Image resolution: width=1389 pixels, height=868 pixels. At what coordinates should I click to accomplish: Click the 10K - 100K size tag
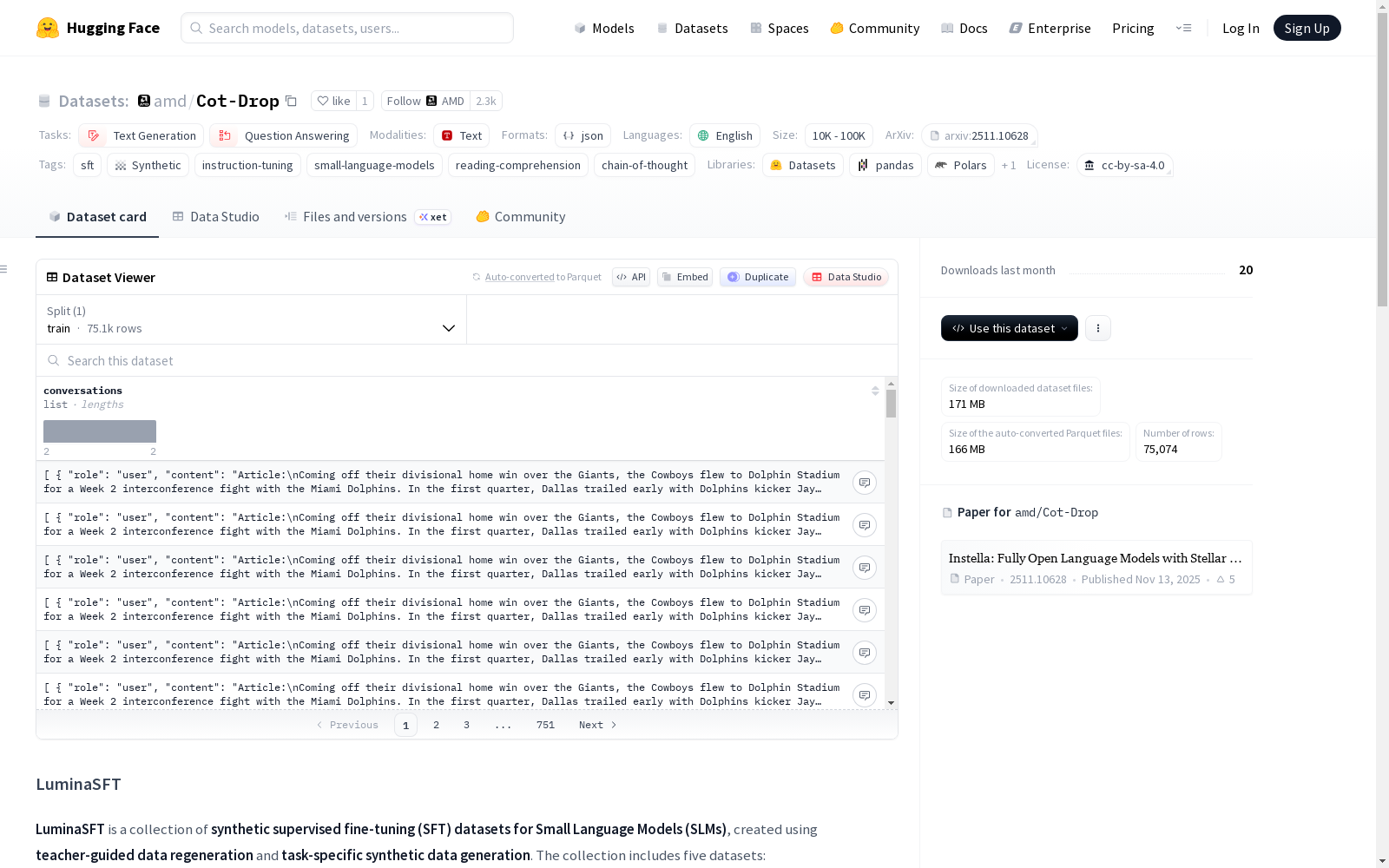pos(839,135)
